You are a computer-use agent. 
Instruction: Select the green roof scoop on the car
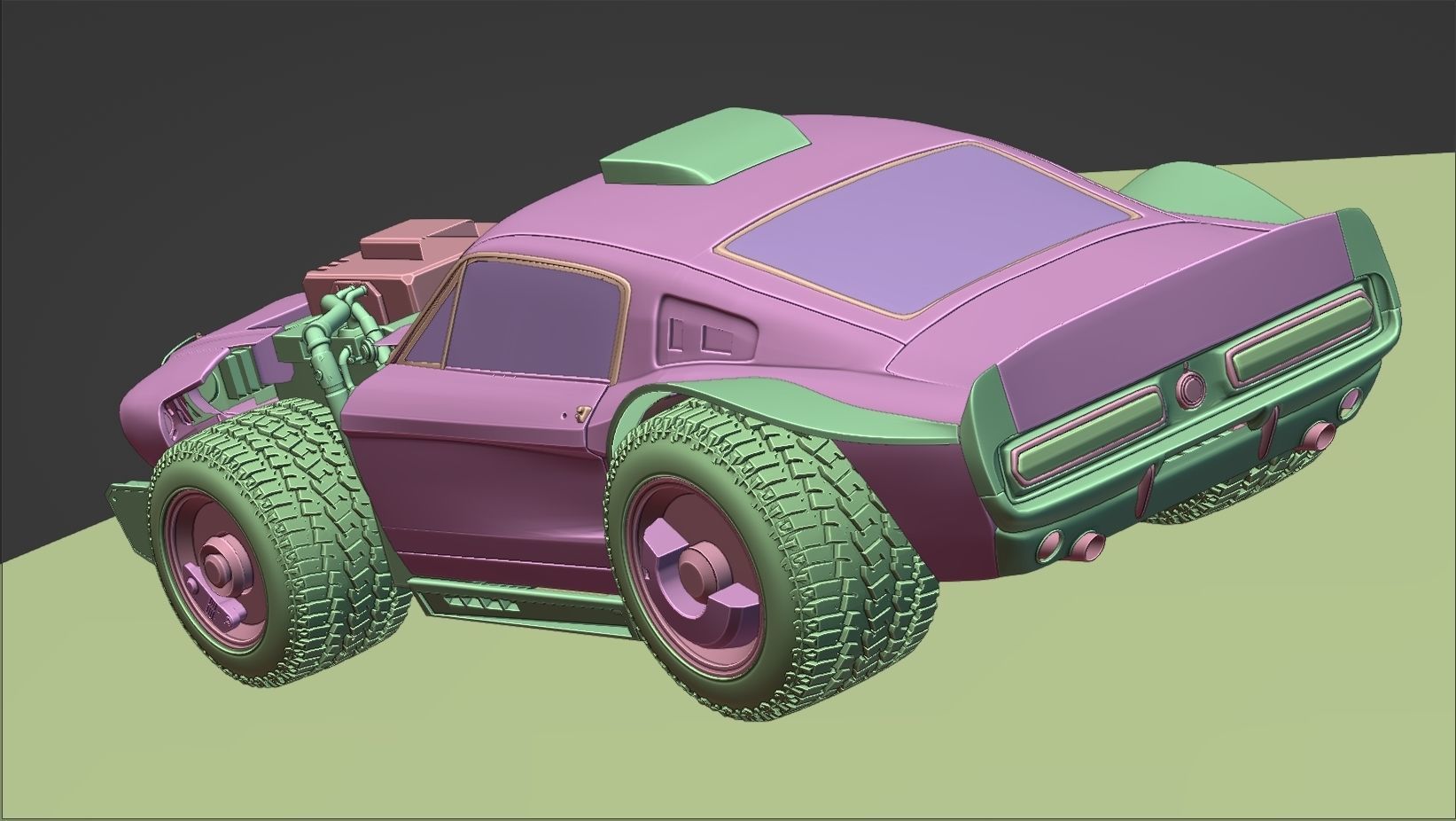707,146
